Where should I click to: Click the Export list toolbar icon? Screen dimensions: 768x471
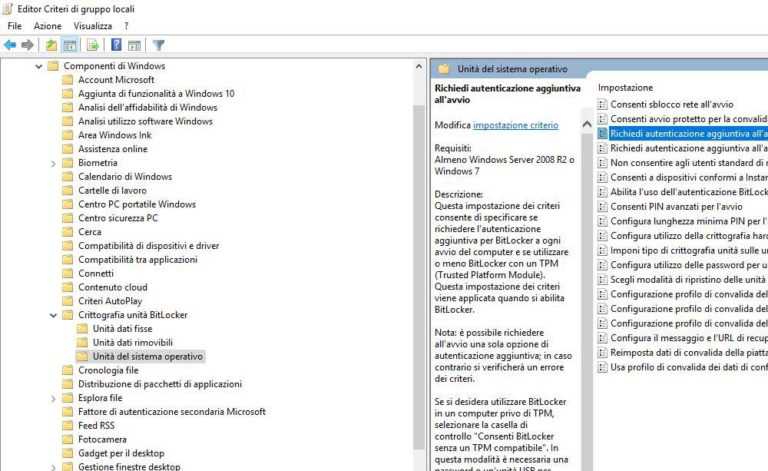[93, 45]
